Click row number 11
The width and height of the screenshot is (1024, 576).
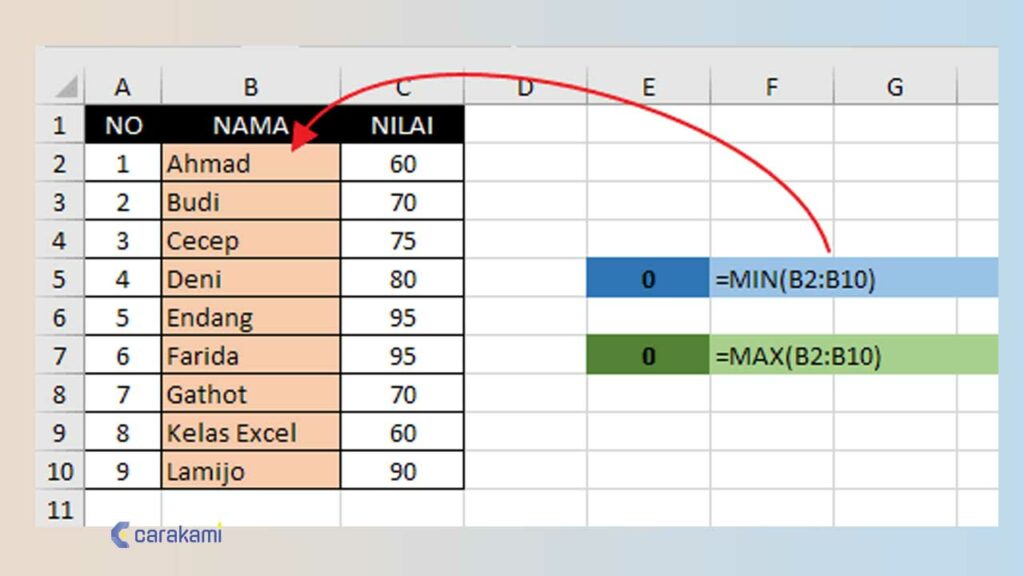click(x=60, y=509)
